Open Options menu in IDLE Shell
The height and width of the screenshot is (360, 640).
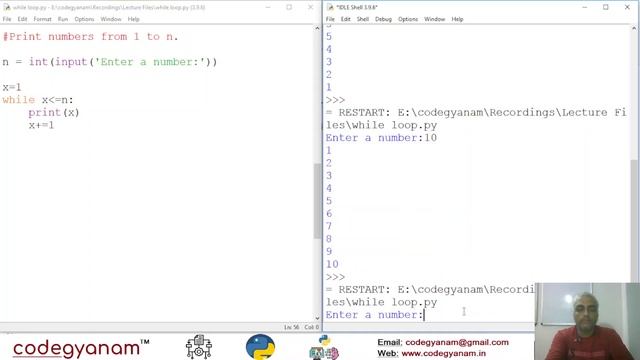pyautogui.click(x=408, y=19)
